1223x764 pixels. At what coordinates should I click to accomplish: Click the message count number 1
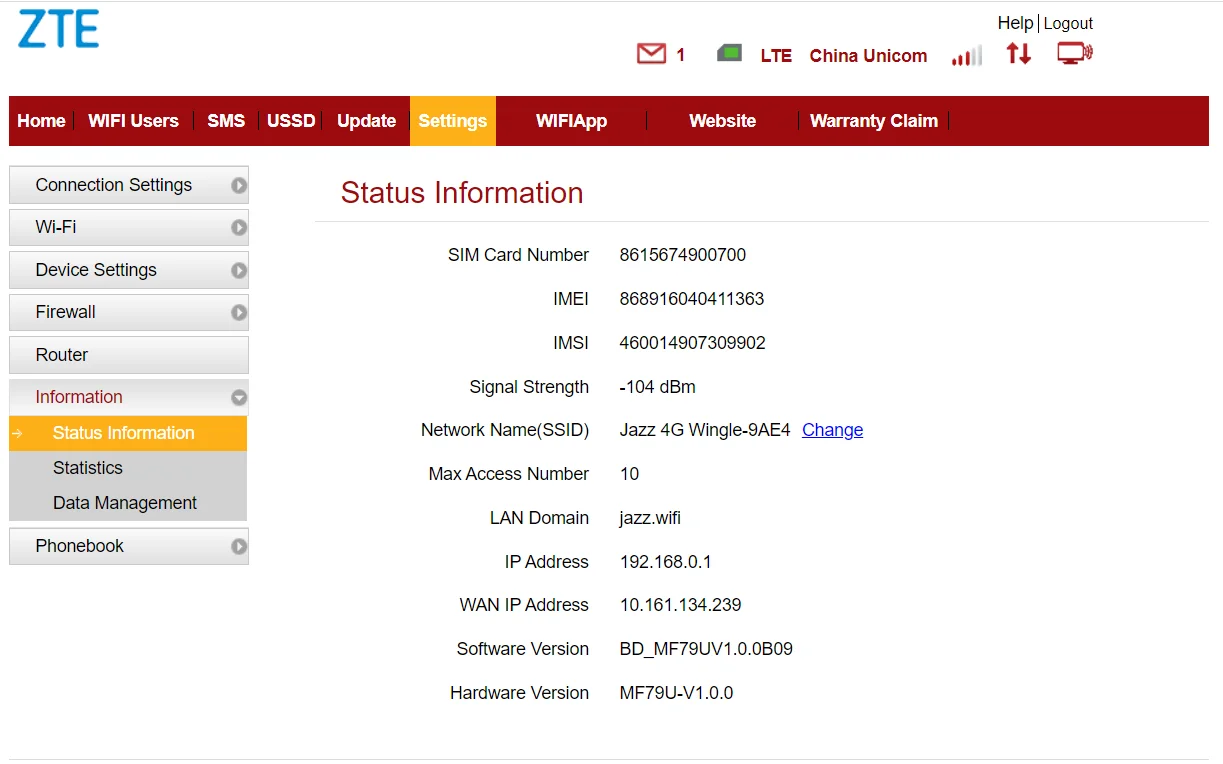point(681,55)
